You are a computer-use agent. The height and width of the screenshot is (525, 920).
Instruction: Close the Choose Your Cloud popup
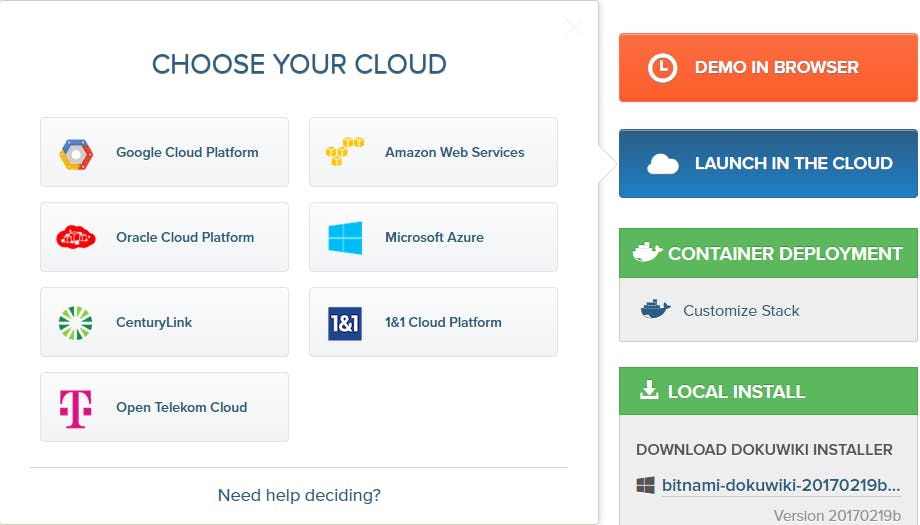[573, 27]
